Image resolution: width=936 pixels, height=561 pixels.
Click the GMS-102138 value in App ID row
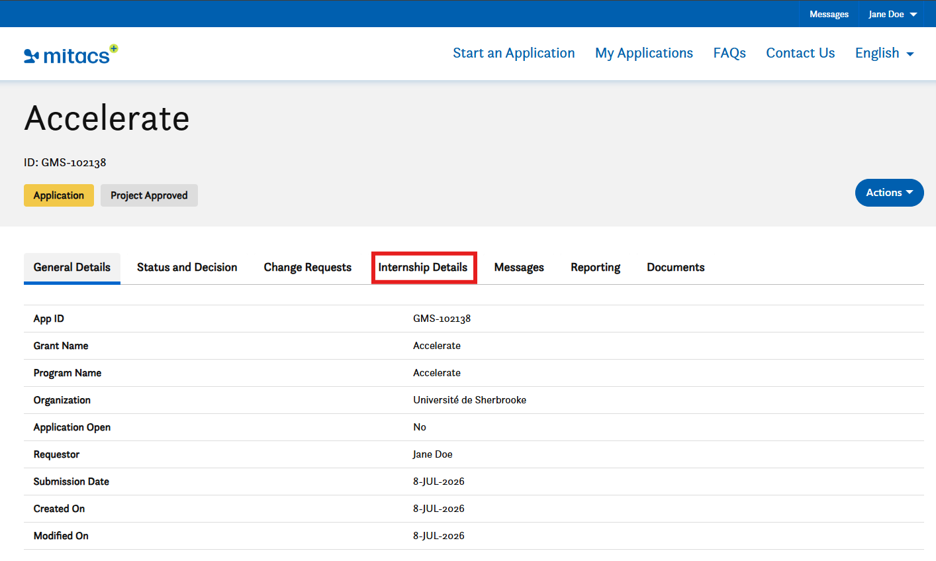(442, 319)
